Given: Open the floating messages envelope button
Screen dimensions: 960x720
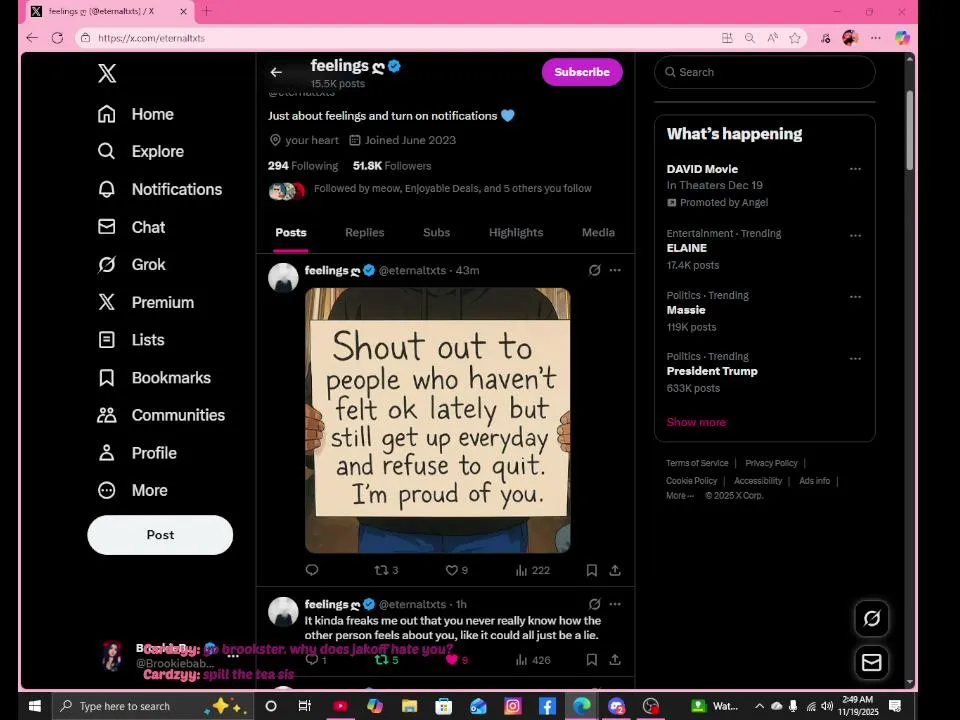Looking at the screenshot, I should point(872,662).
